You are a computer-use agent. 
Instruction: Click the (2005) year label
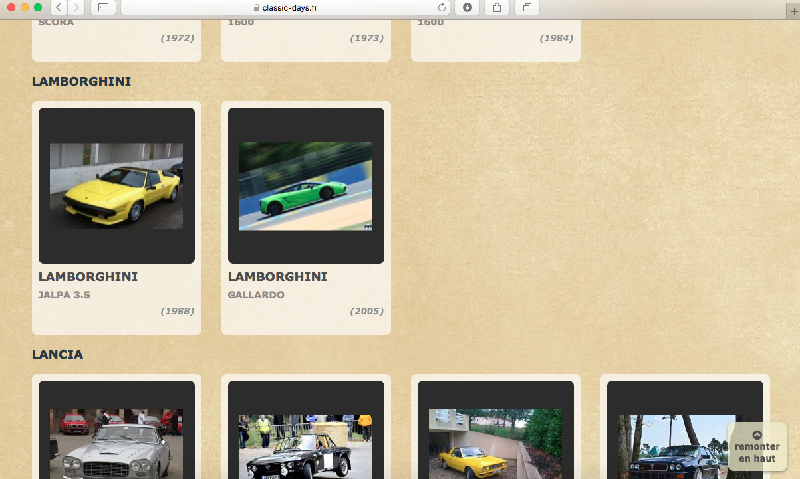coord(367,311)
